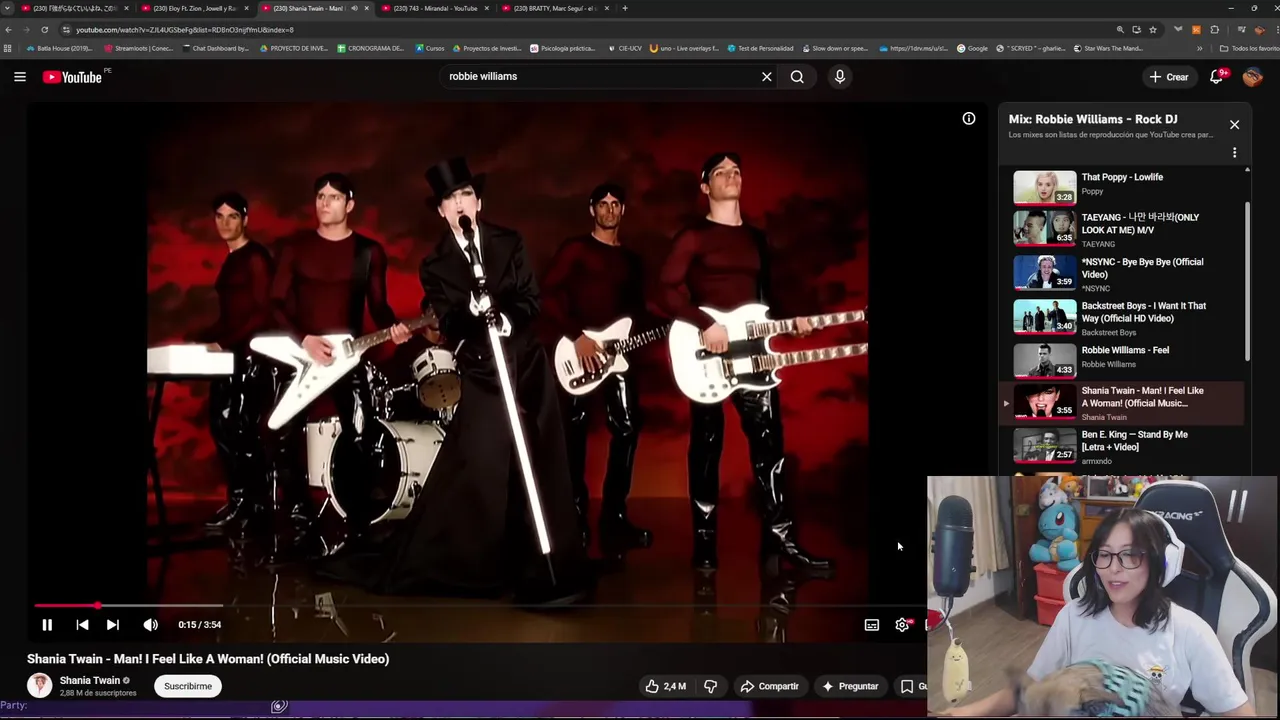
Task: Open the browser extensions puzzle icon
Action: 1215,30
